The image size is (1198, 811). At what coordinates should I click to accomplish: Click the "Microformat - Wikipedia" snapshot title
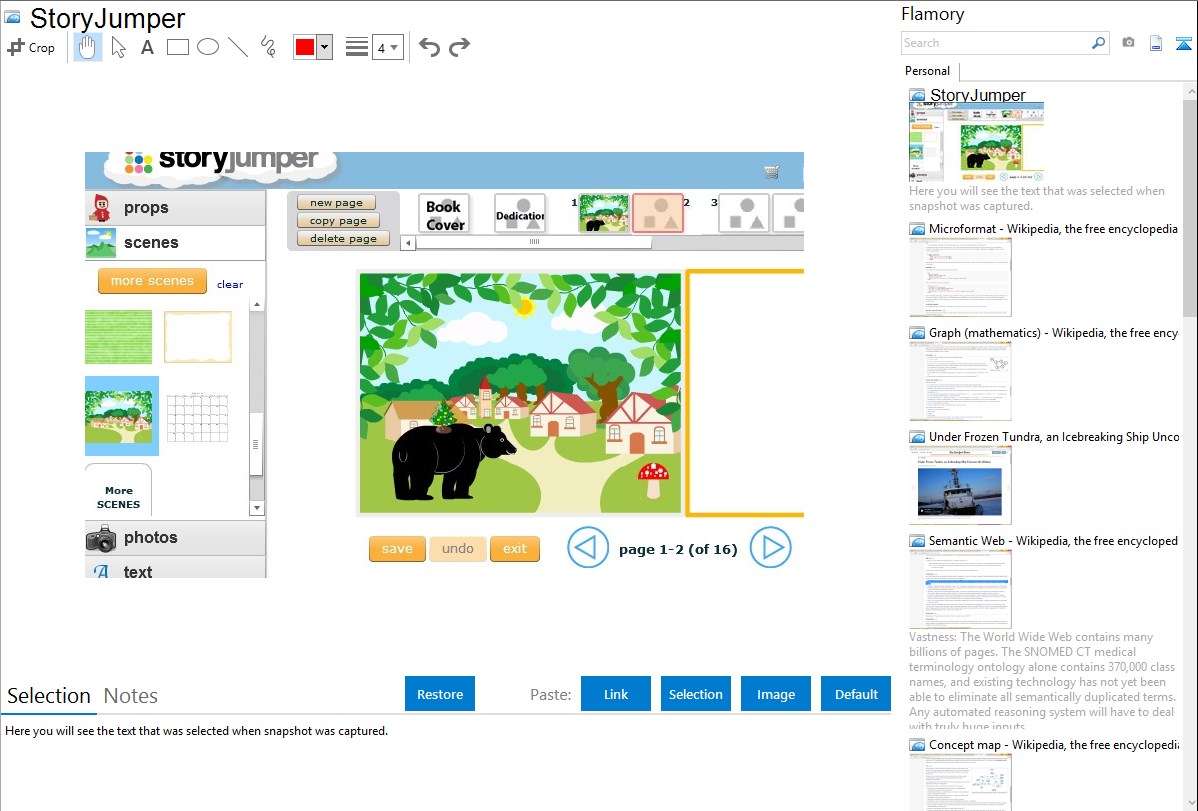(1053, 229)
